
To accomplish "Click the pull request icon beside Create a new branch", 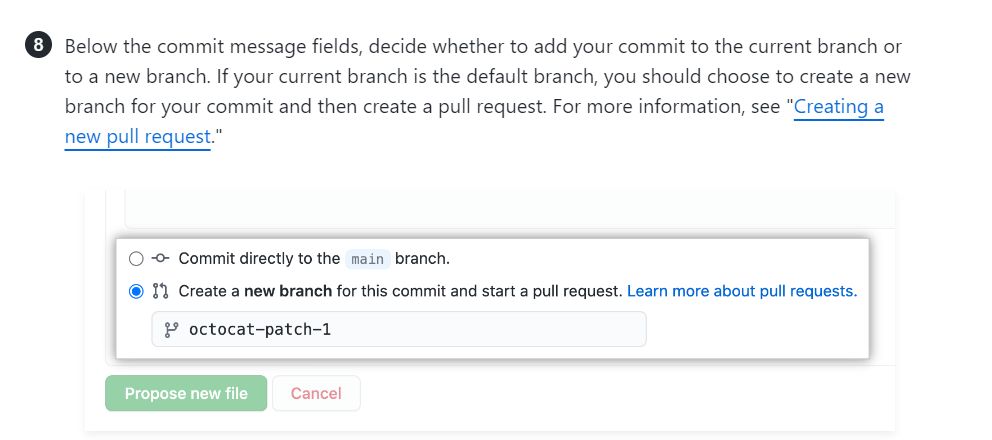I will [x=161, y=291].
